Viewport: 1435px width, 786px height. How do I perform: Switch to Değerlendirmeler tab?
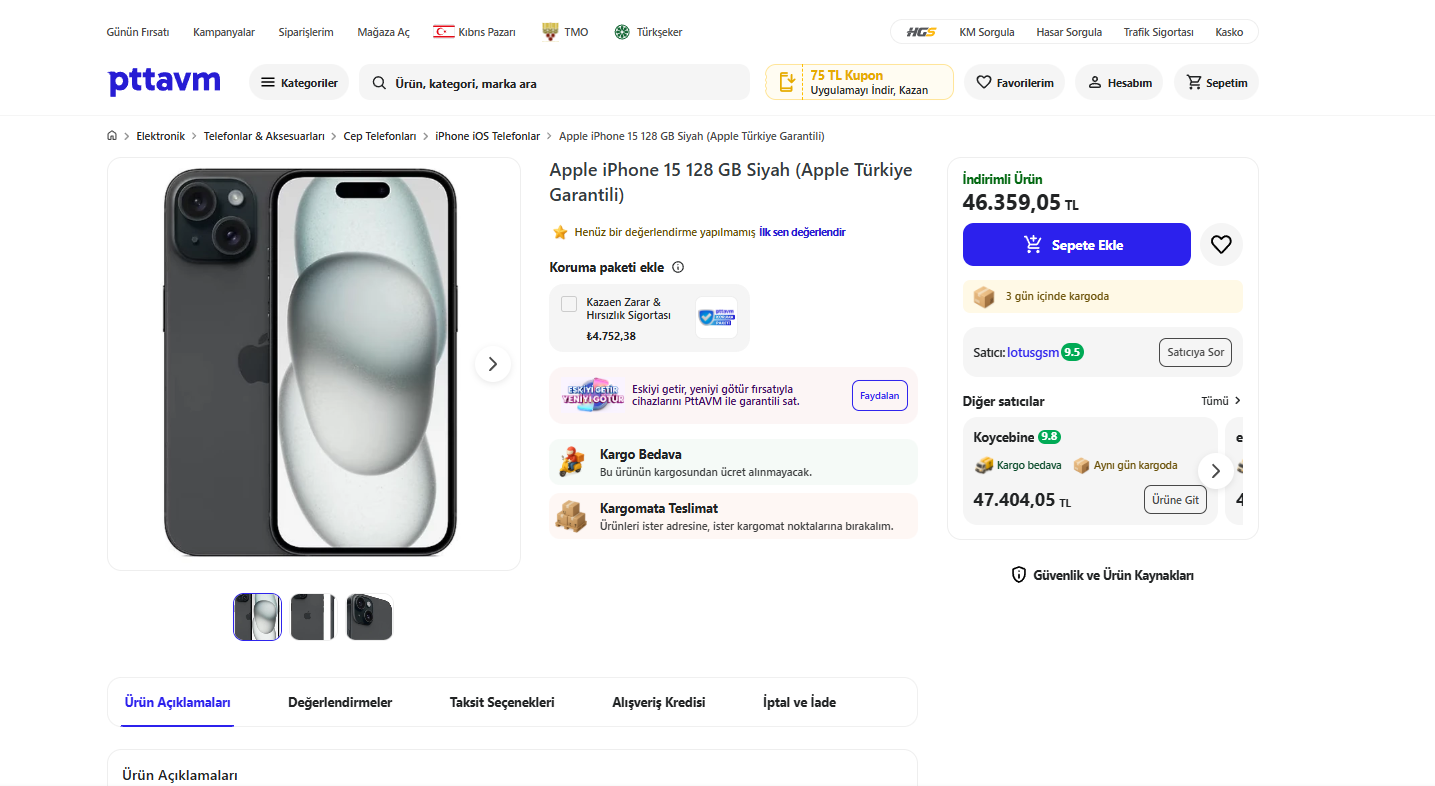point(340,702)
